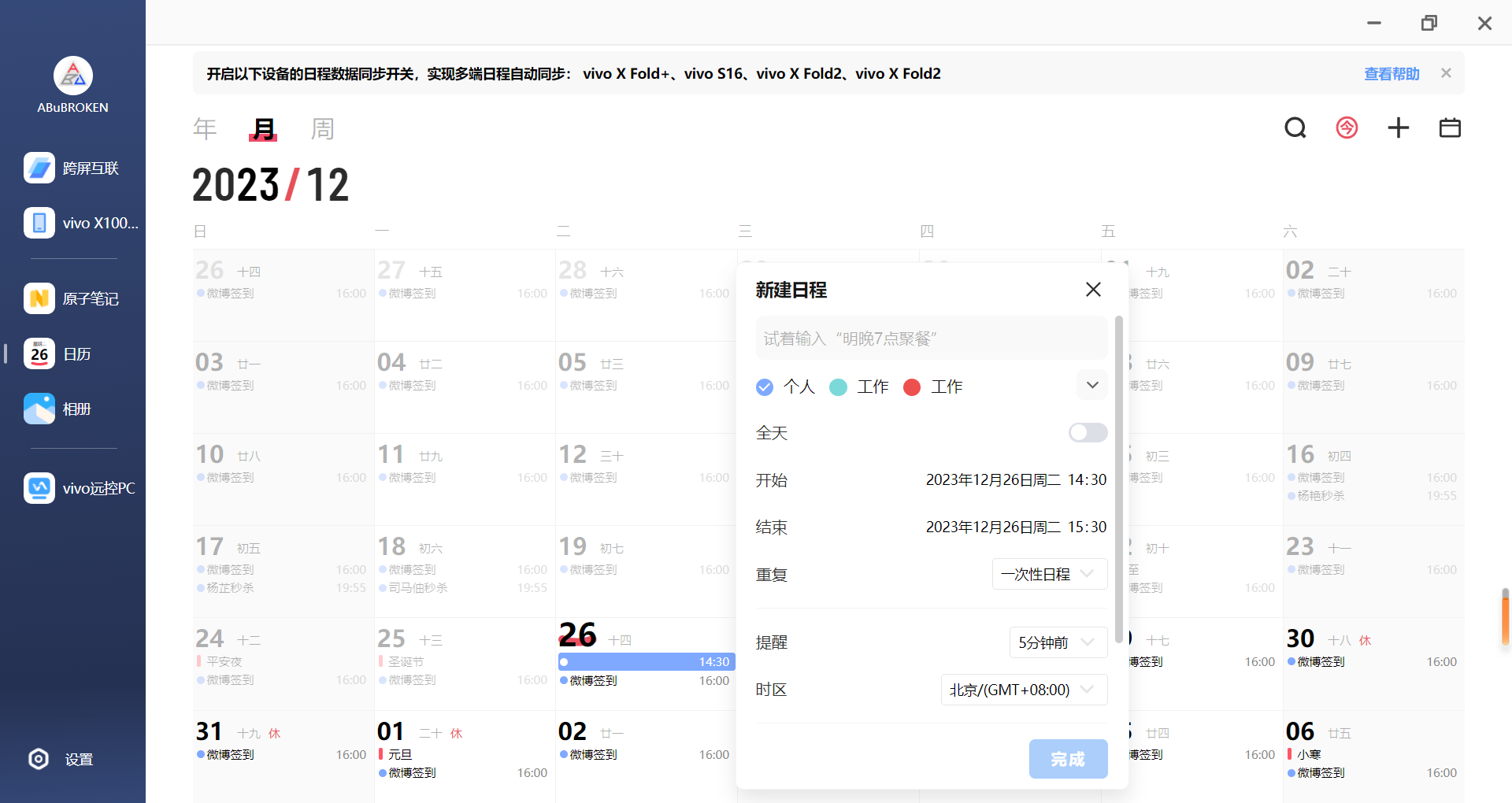Click the 查看帮助 help link
The height and width of the screenshot is (803, 1512).
[1392, 73]
